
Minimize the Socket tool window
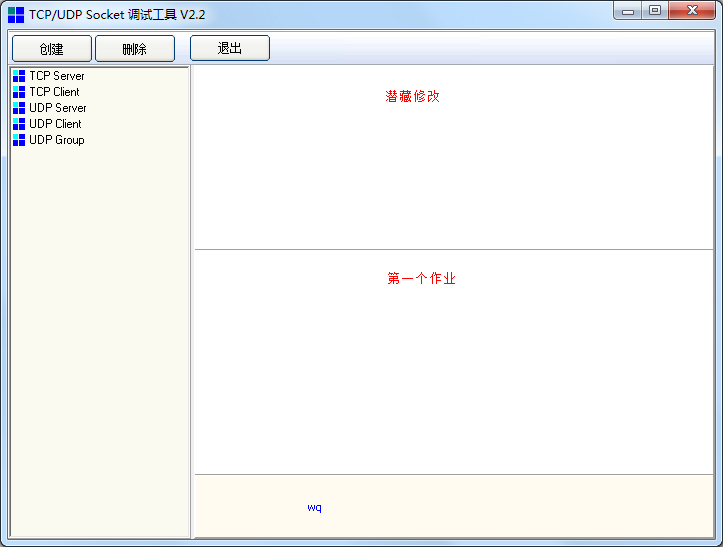pos(629,11)
